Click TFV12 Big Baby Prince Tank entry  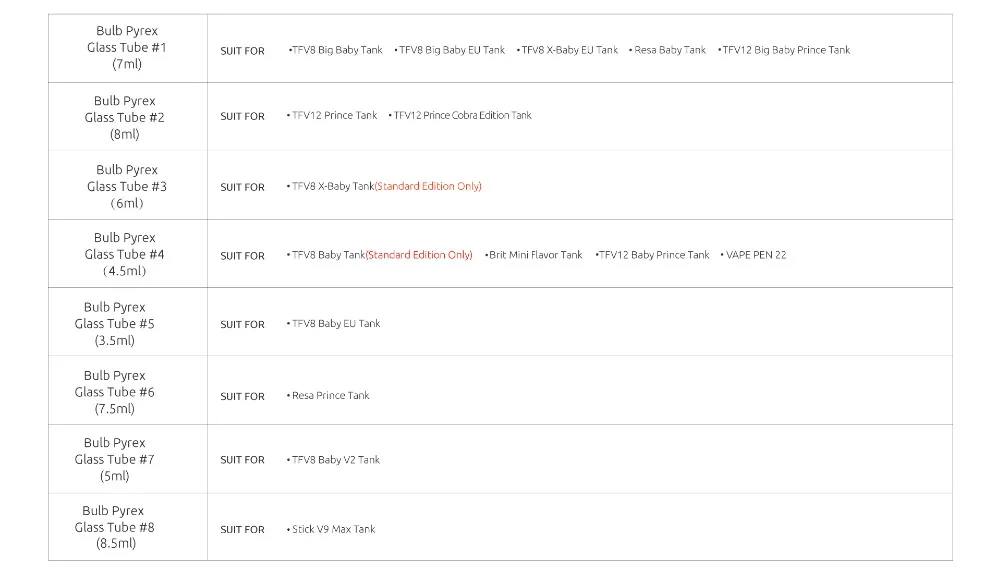pos(784,50)
